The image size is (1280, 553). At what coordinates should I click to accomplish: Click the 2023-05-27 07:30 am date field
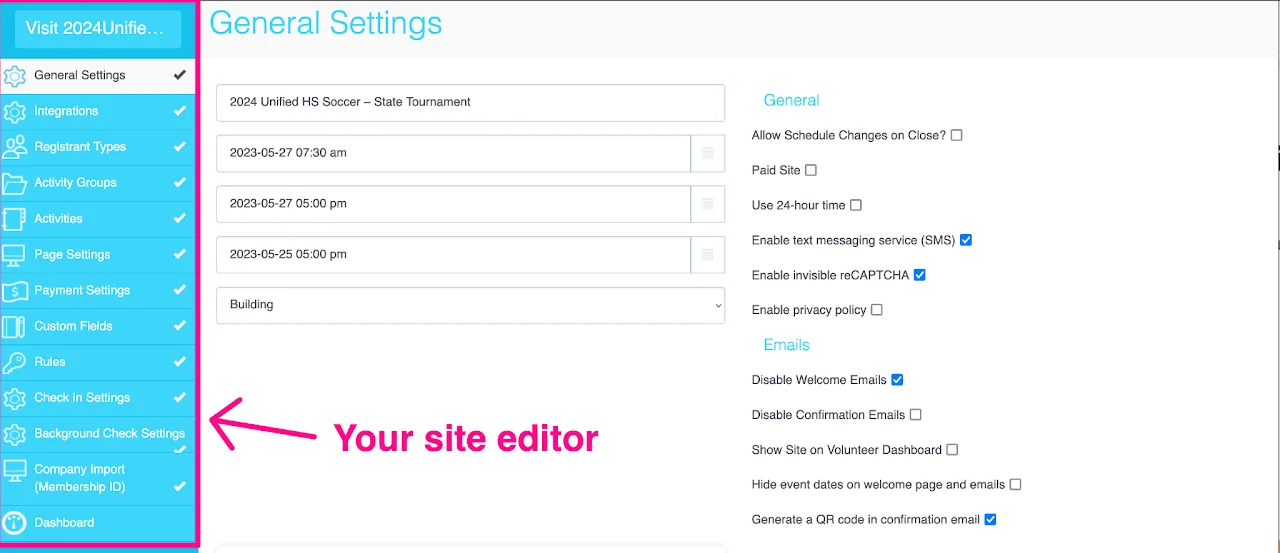454,153
